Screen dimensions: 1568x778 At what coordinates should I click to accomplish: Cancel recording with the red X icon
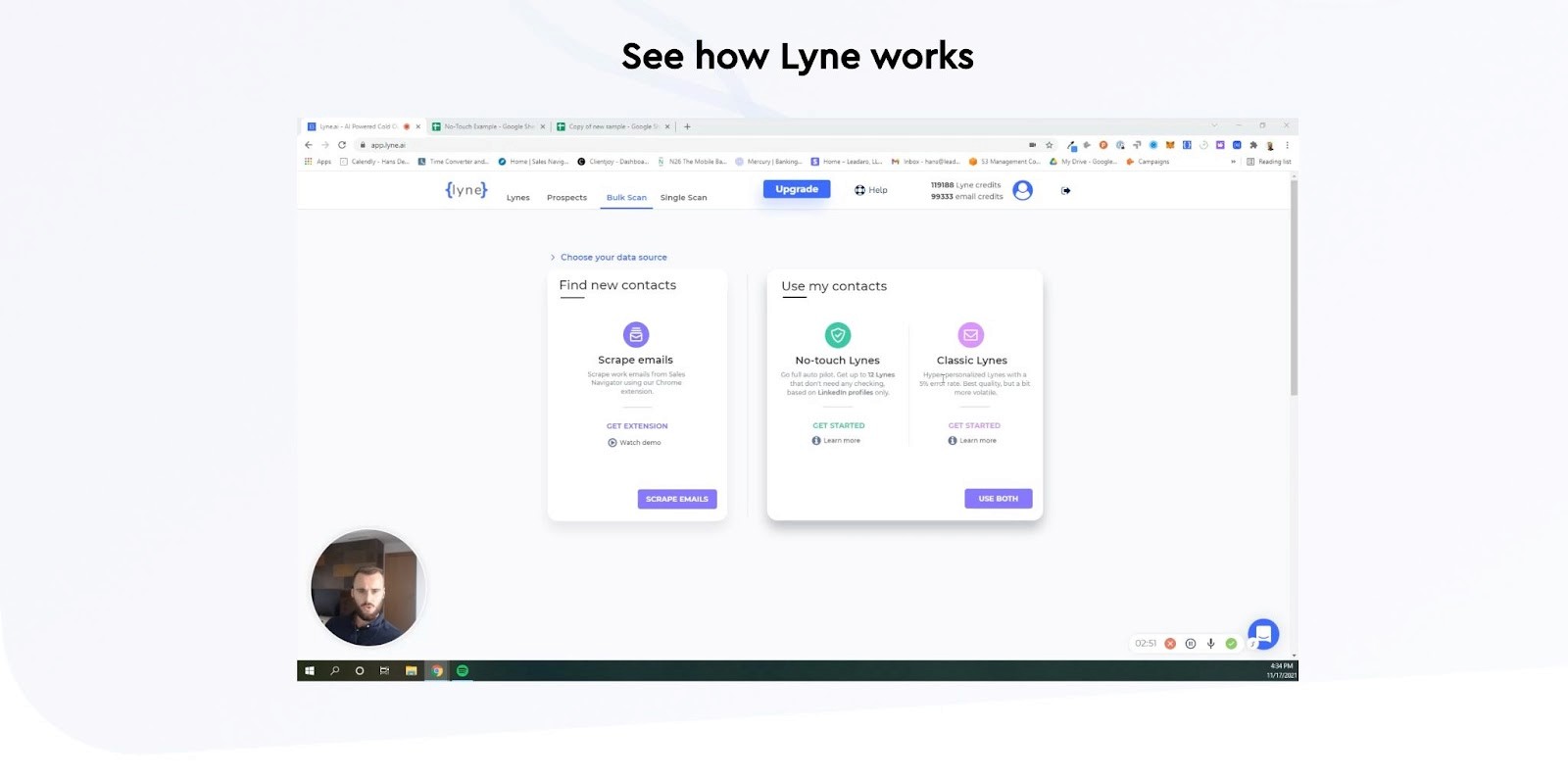pos(1170,644)
